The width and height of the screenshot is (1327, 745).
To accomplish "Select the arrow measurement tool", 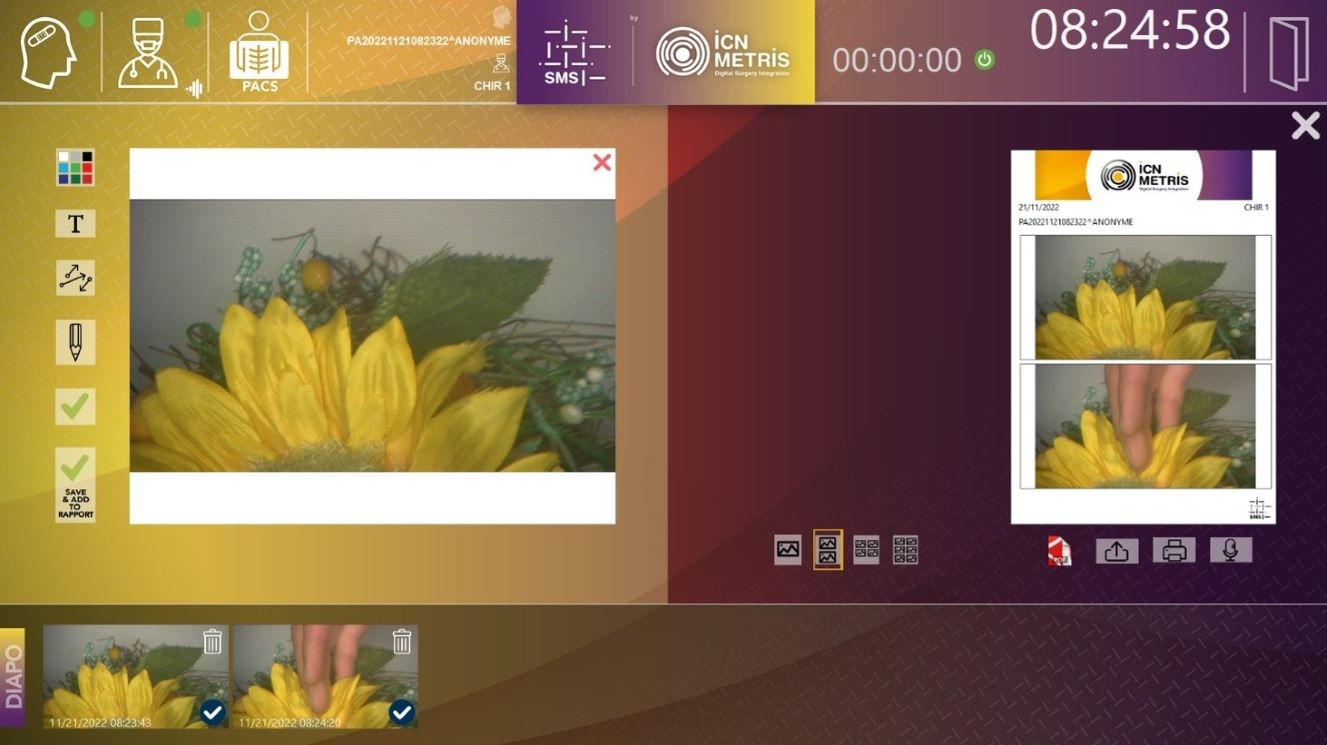I will [x=75, y=279].
